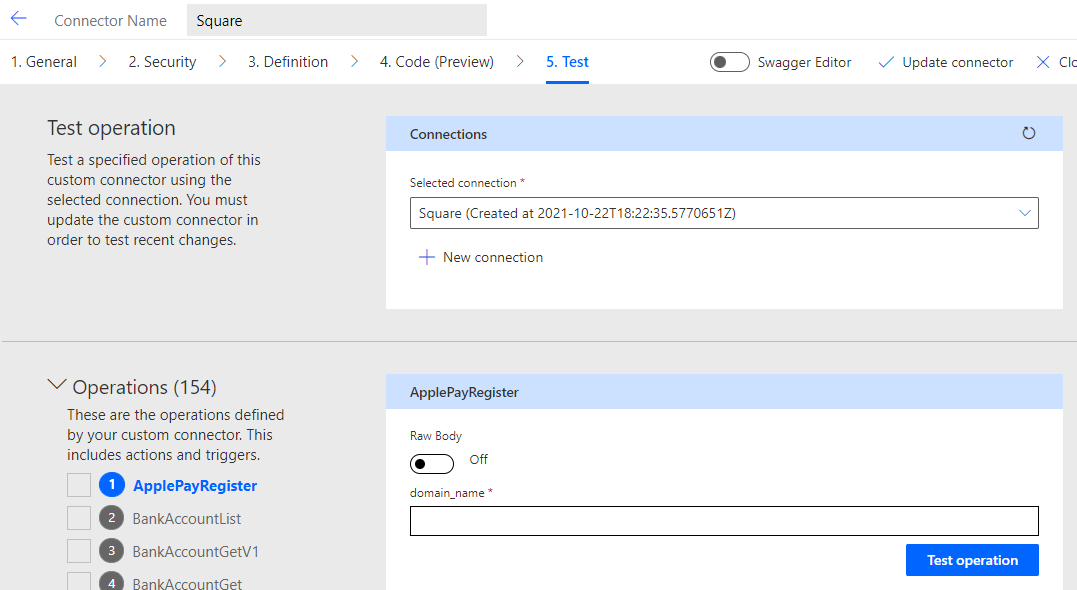
Task: Open the ApplePayRegister operation
Action: pos(195,486)
